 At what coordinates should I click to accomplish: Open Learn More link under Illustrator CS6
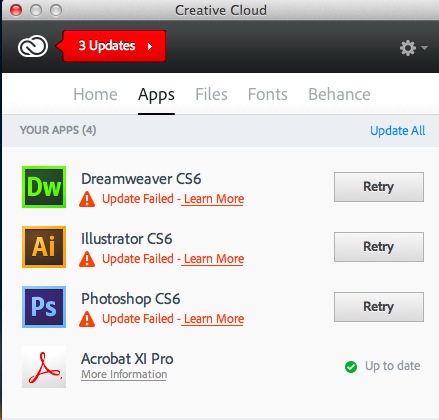(214, 259)
